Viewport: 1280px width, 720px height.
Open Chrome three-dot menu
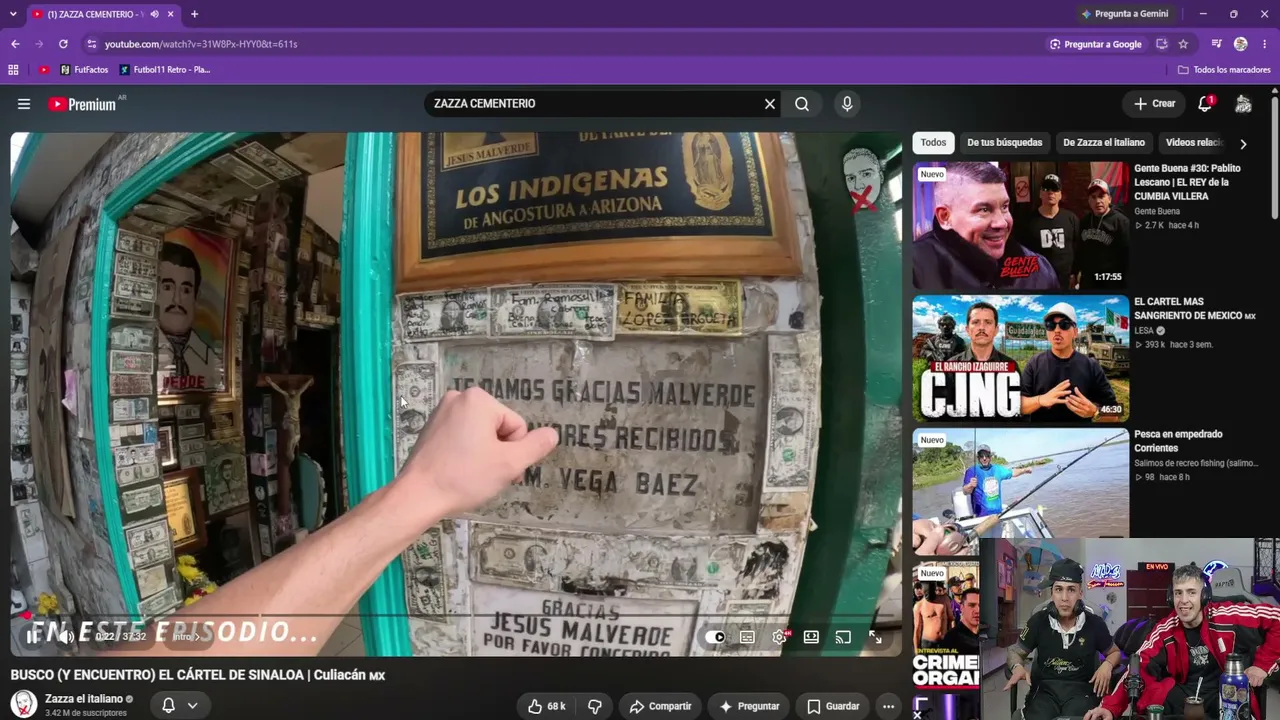[1265, 44]
